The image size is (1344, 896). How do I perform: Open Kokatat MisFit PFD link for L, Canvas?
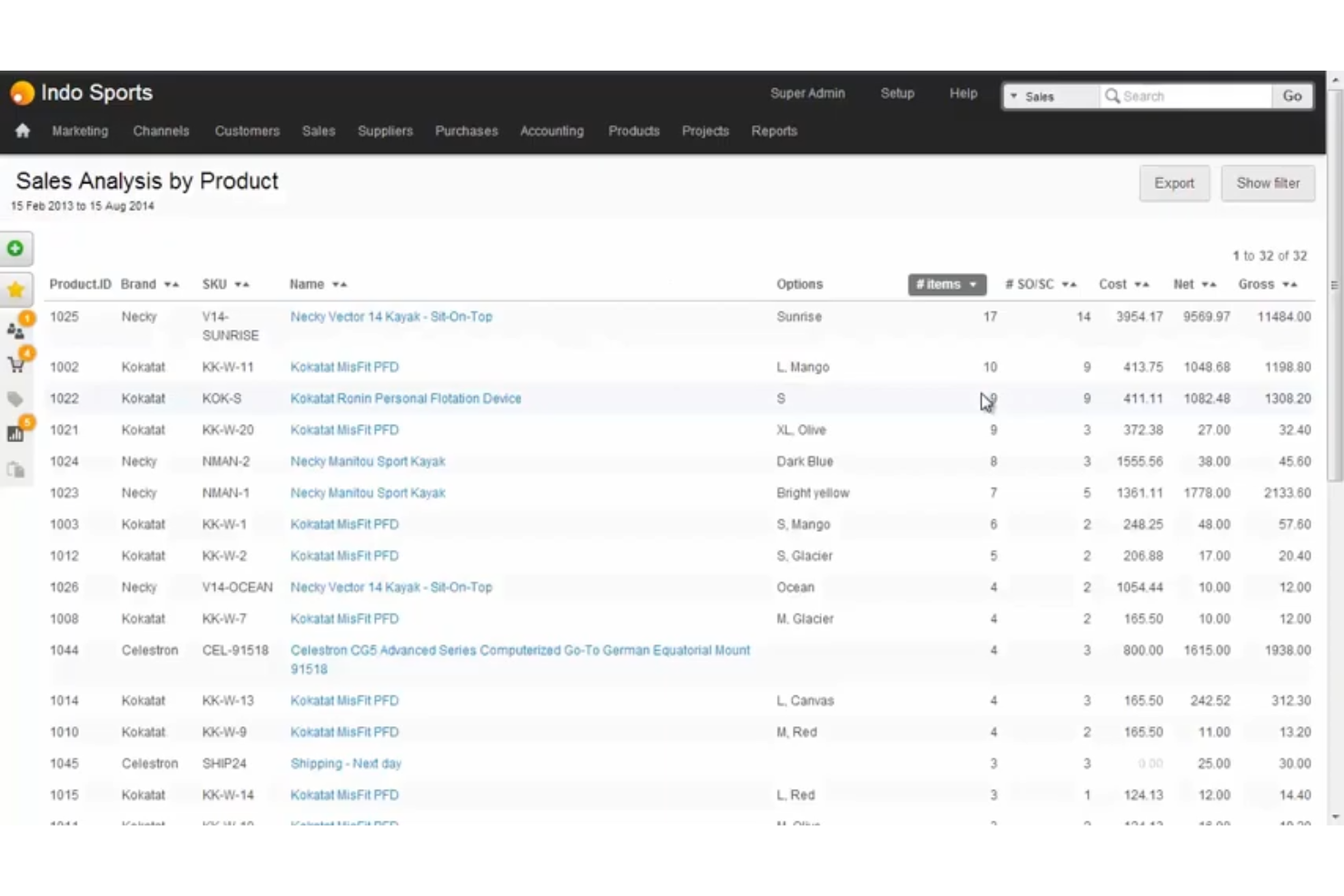(x=344, y=701)
